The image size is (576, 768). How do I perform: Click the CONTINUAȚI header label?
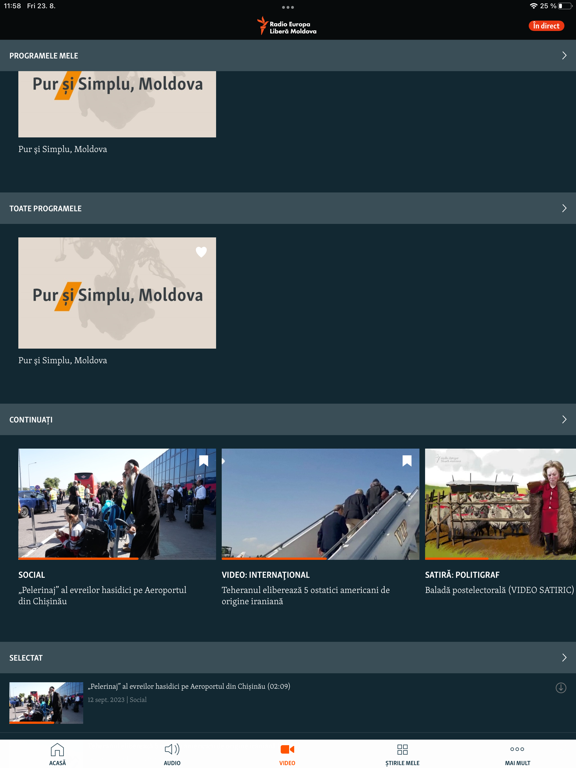click(x=31, y=420)
